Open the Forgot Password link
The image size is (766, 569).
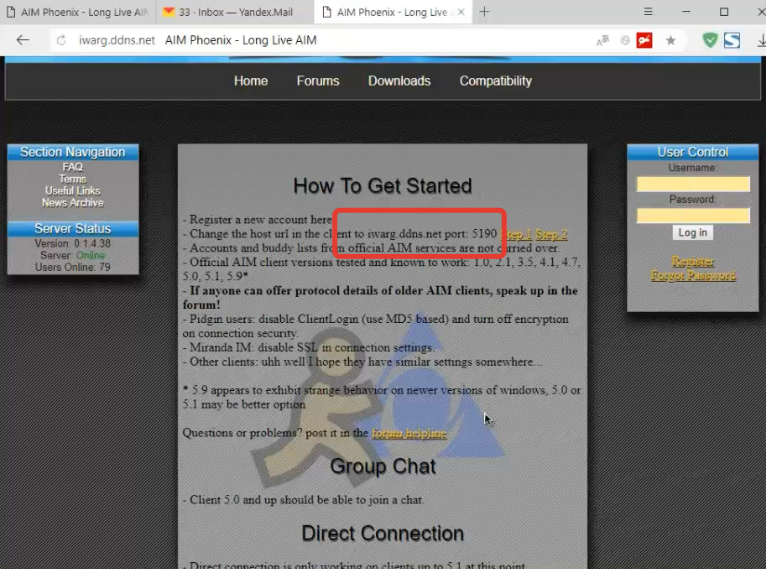point(692,275)
